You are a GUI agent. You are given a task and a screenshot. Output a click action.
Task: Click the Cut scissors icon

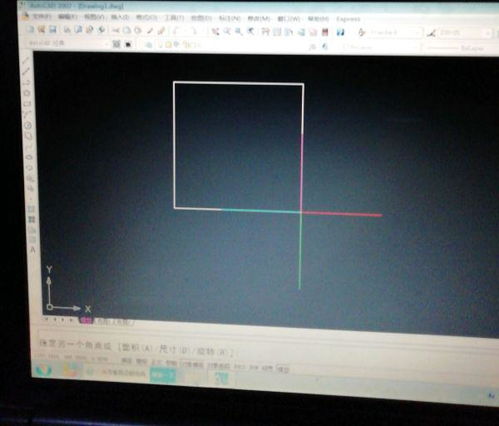(116, 31)
